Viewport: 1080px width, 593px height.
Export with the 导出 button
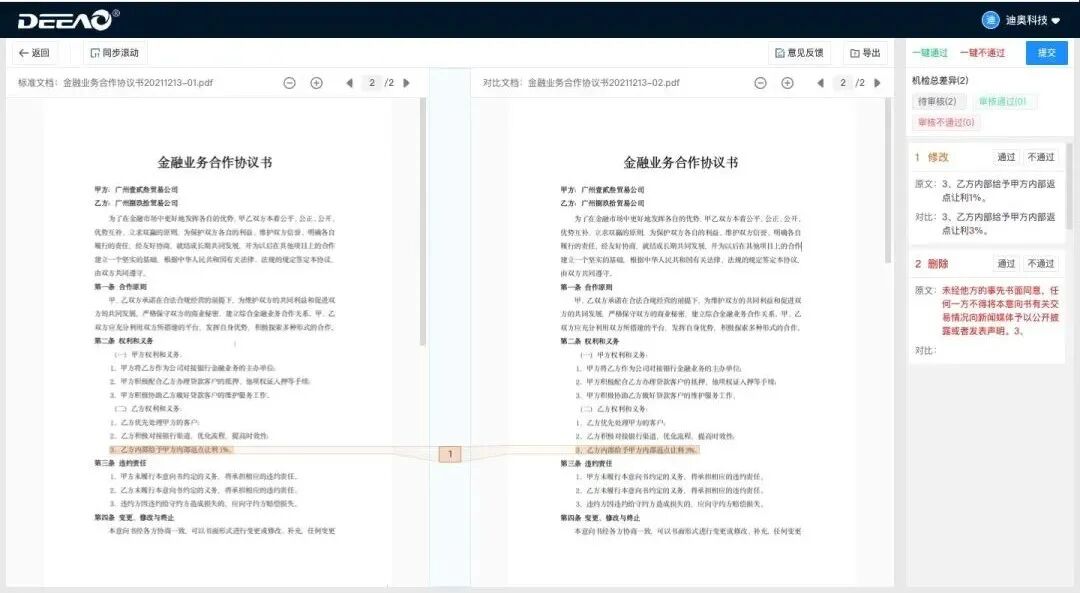(865, 53)
